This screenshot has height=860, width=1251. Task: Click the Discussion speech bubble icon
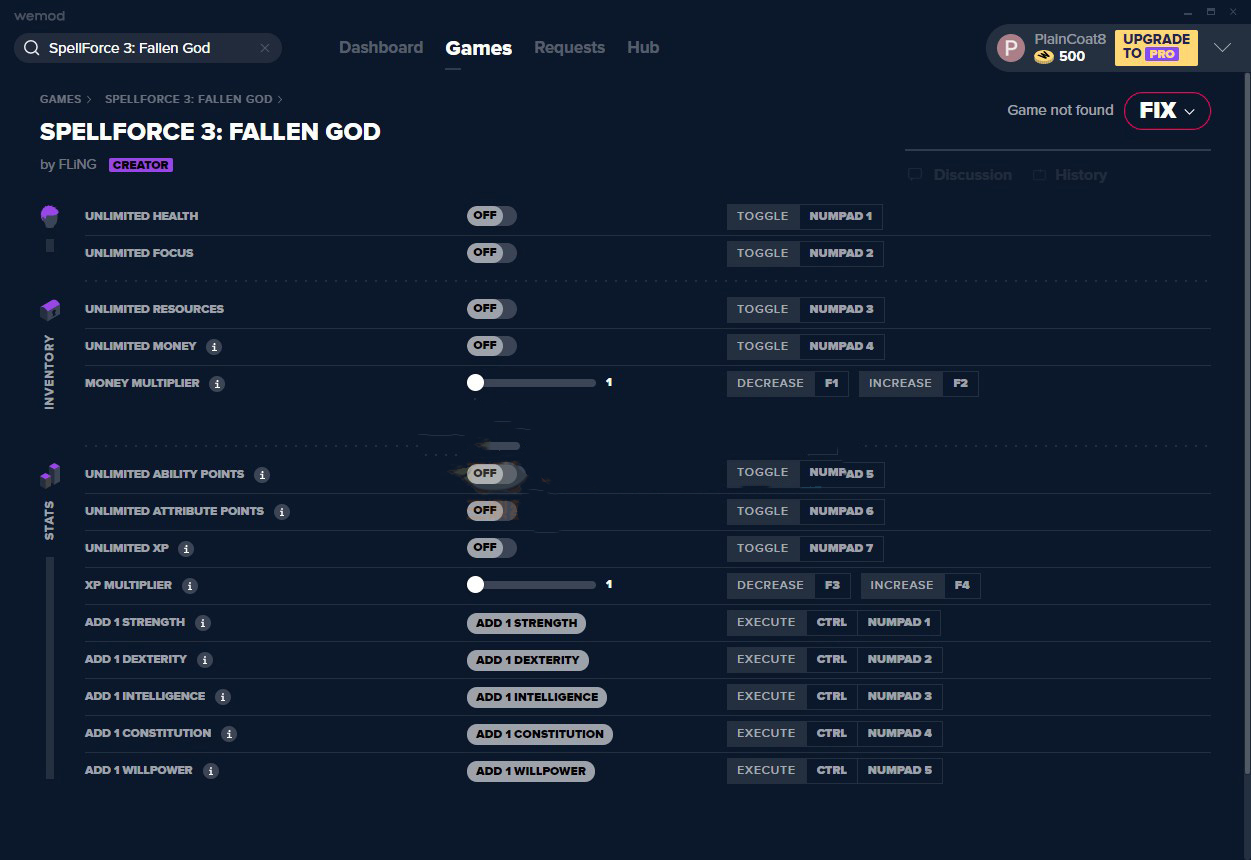coord(915,175)
